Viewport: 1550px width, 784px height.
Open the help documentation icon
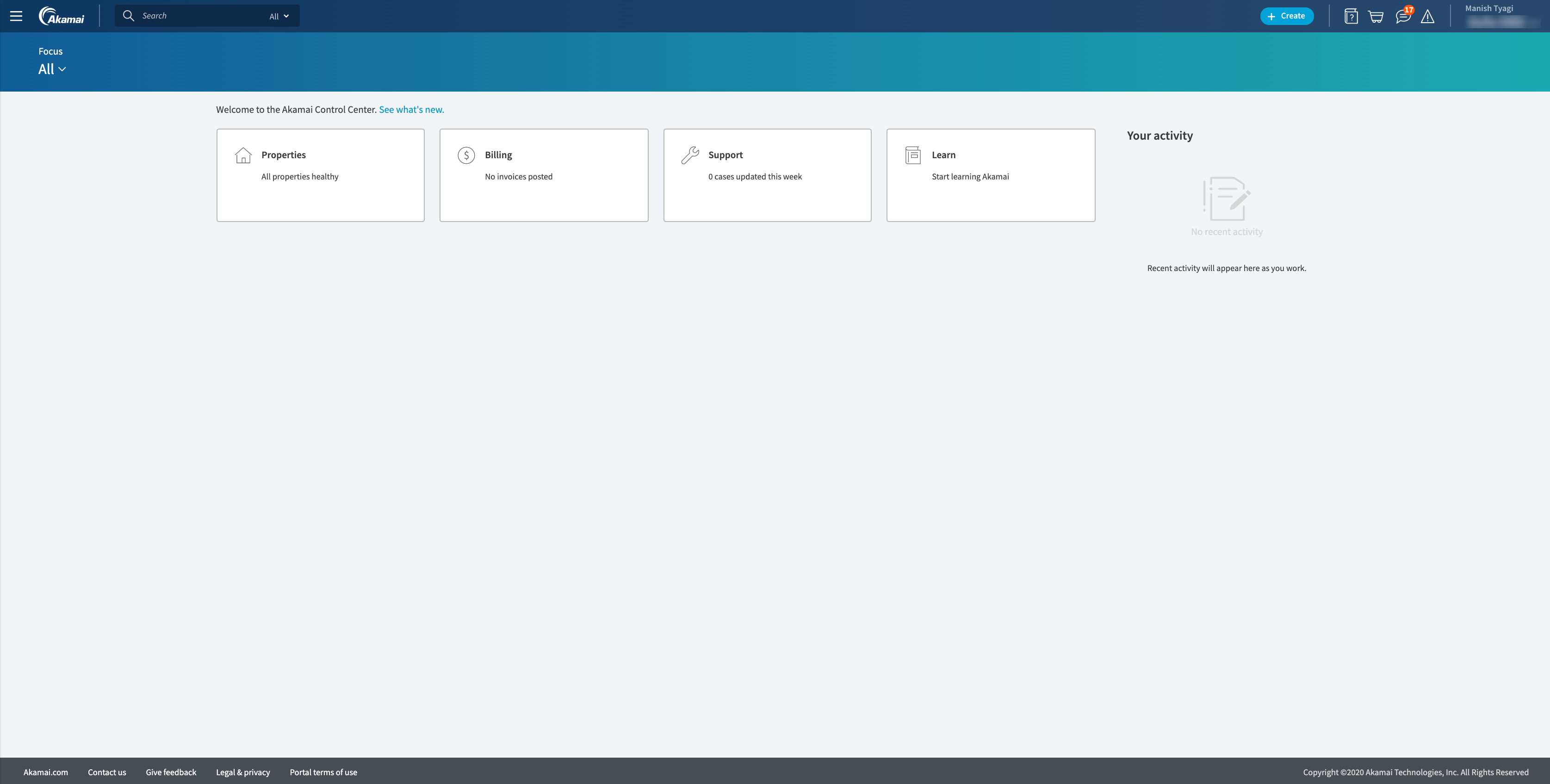pyautogui.click(x=1351, y=16)
